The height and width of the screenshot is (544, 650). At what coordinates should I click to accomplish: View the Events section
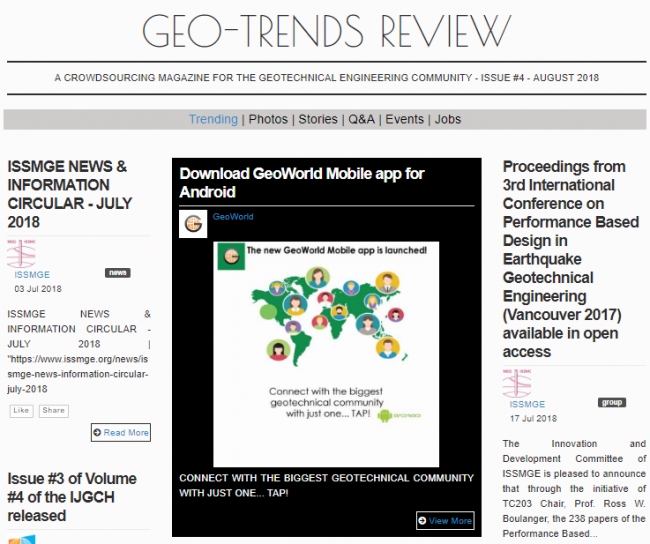pyautogui.click(x=405, y=119)
